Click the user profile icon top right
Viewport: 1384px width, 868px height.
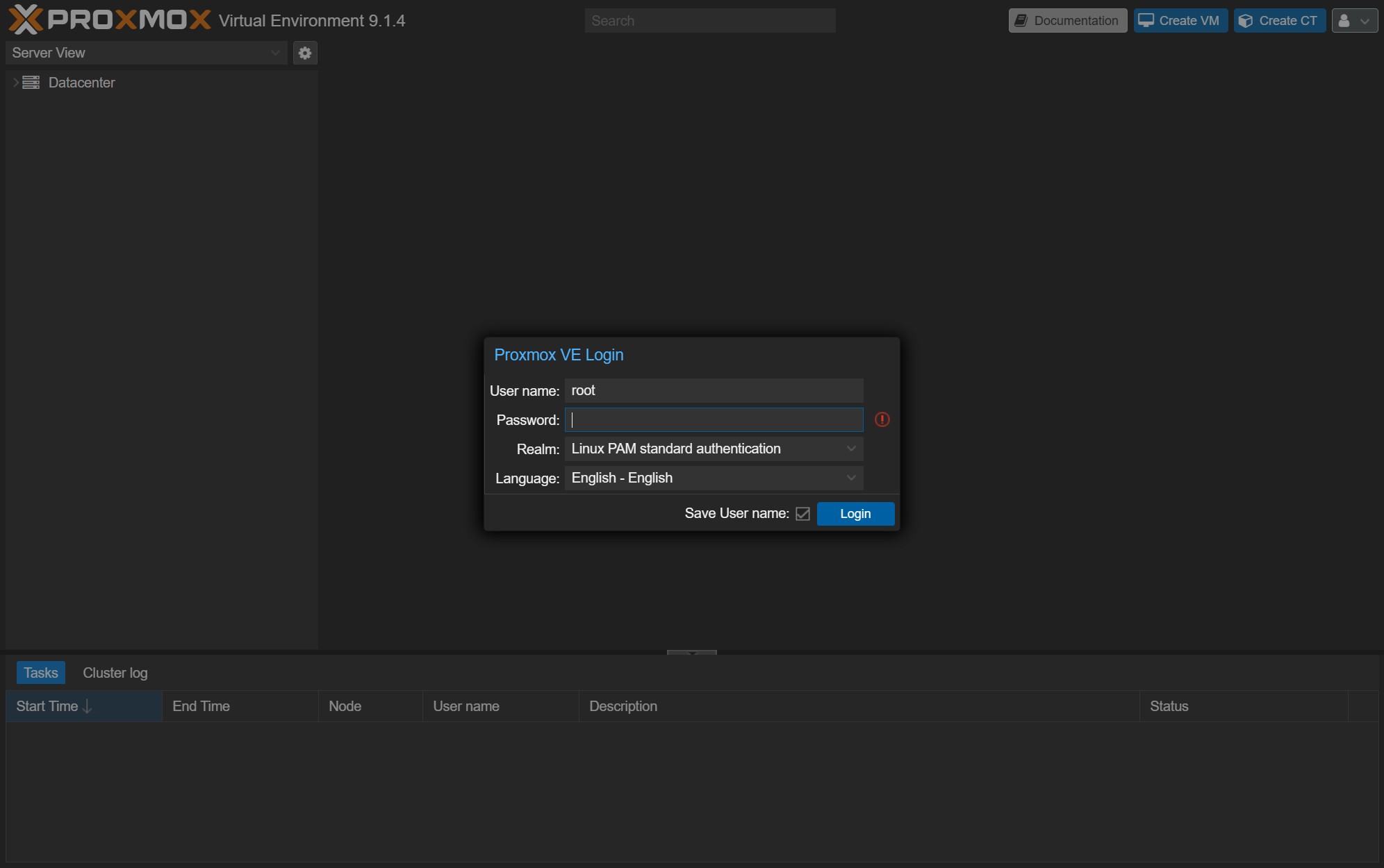click(1344, 21)
